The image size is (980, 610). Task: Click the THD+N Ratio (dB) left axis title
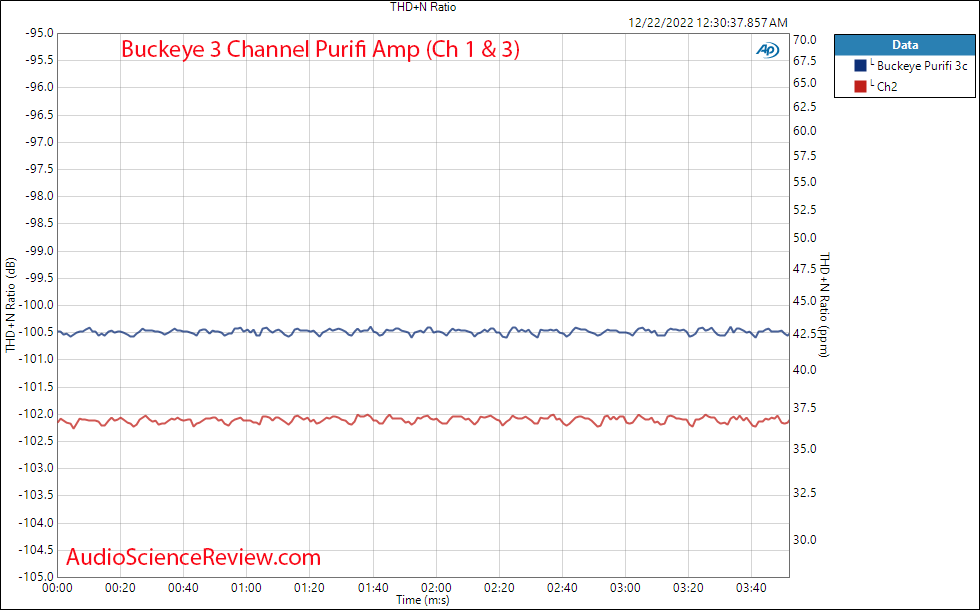click(x=11, y=305)
